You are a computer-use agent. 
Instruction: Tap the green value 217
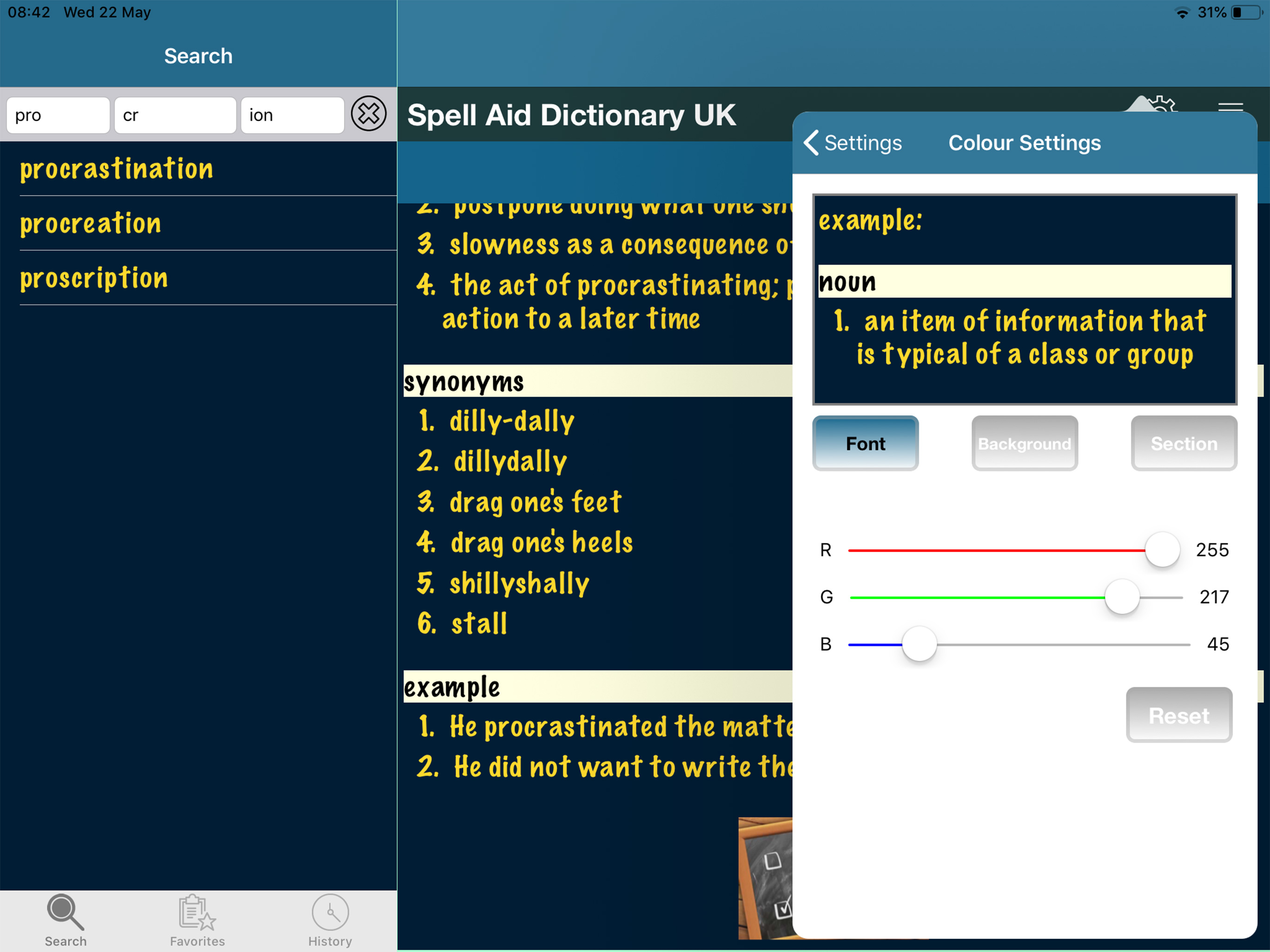point(1214,597)
